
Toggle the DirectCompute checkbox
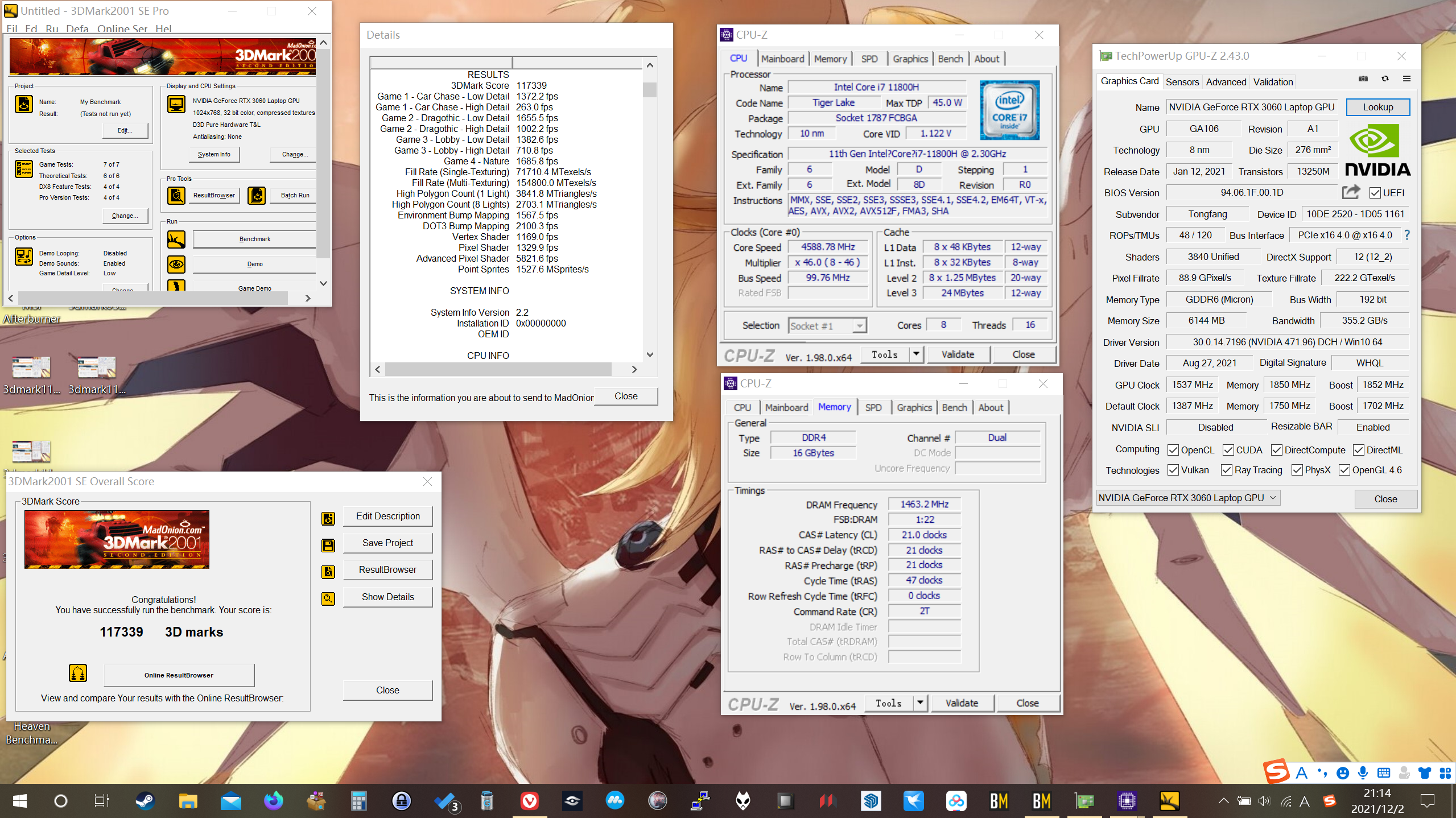[1276, 450]
